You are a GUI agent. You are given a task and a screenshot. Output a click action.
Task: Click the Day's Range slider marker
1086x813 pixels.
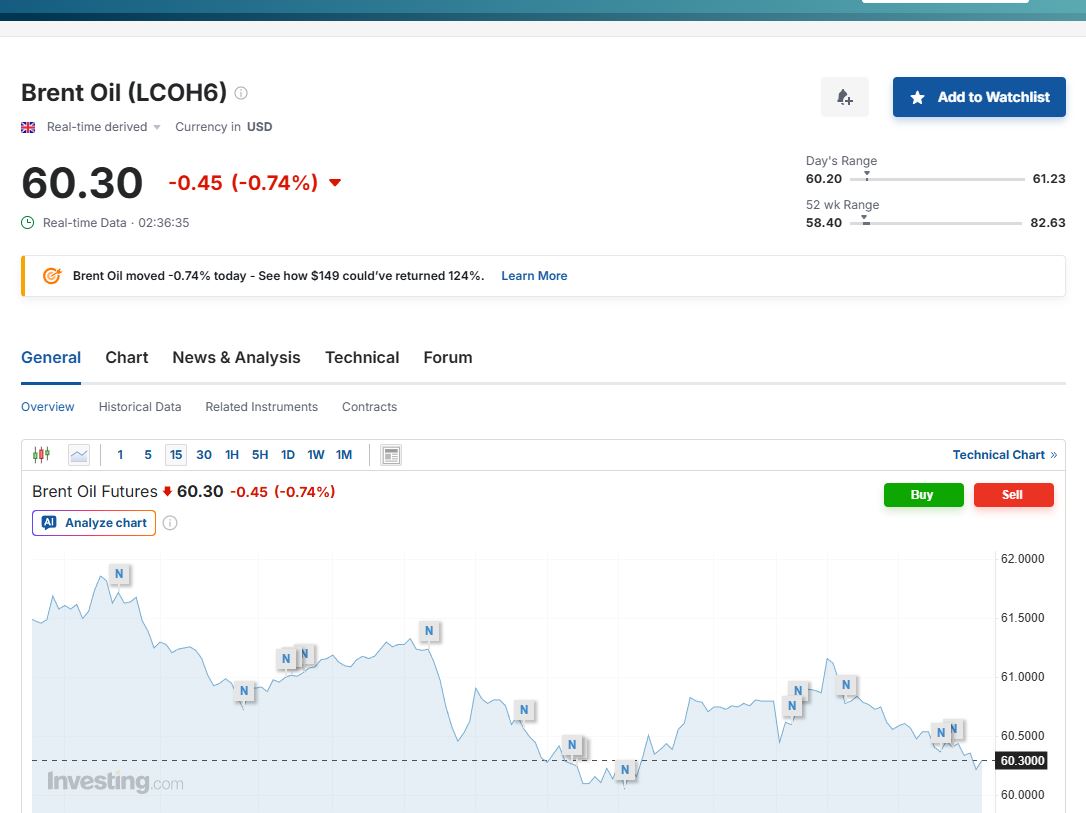pyautogui.click(x=866, y=177)
